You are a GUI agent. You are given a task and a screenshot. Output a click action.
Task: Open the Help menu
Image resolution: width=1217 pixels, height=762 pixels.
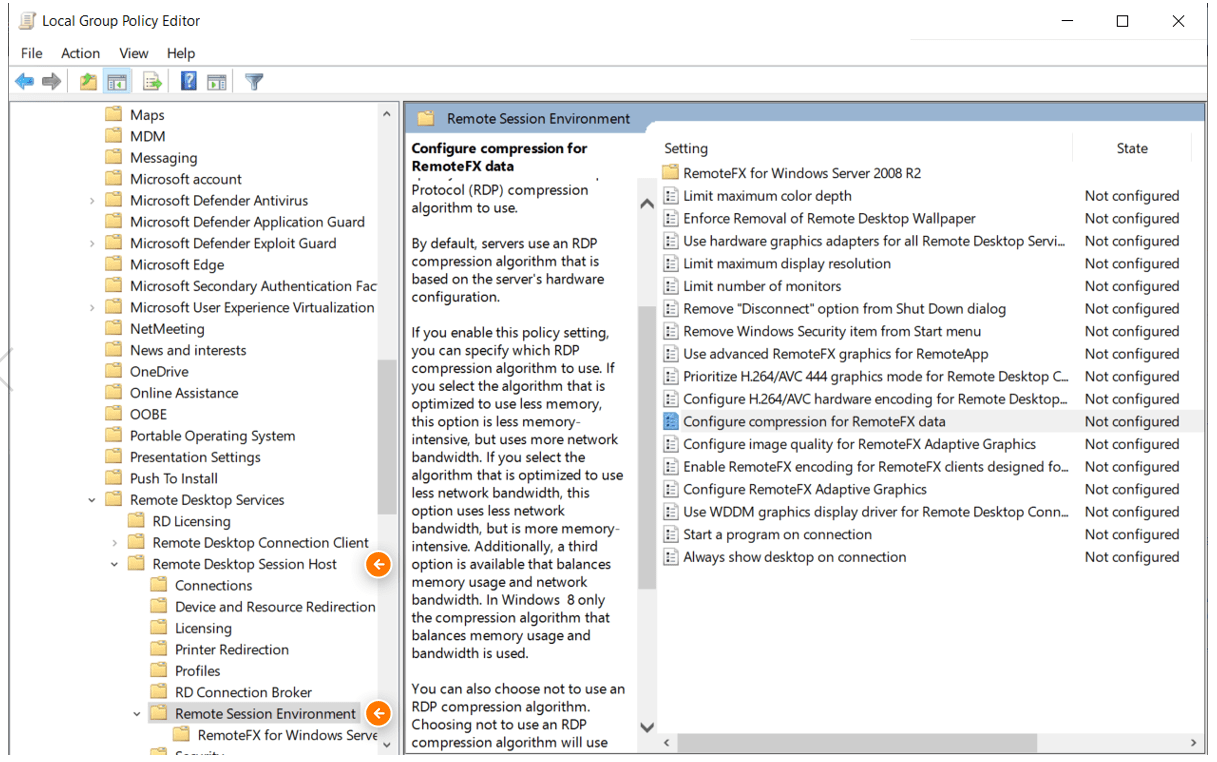(181, 53)
